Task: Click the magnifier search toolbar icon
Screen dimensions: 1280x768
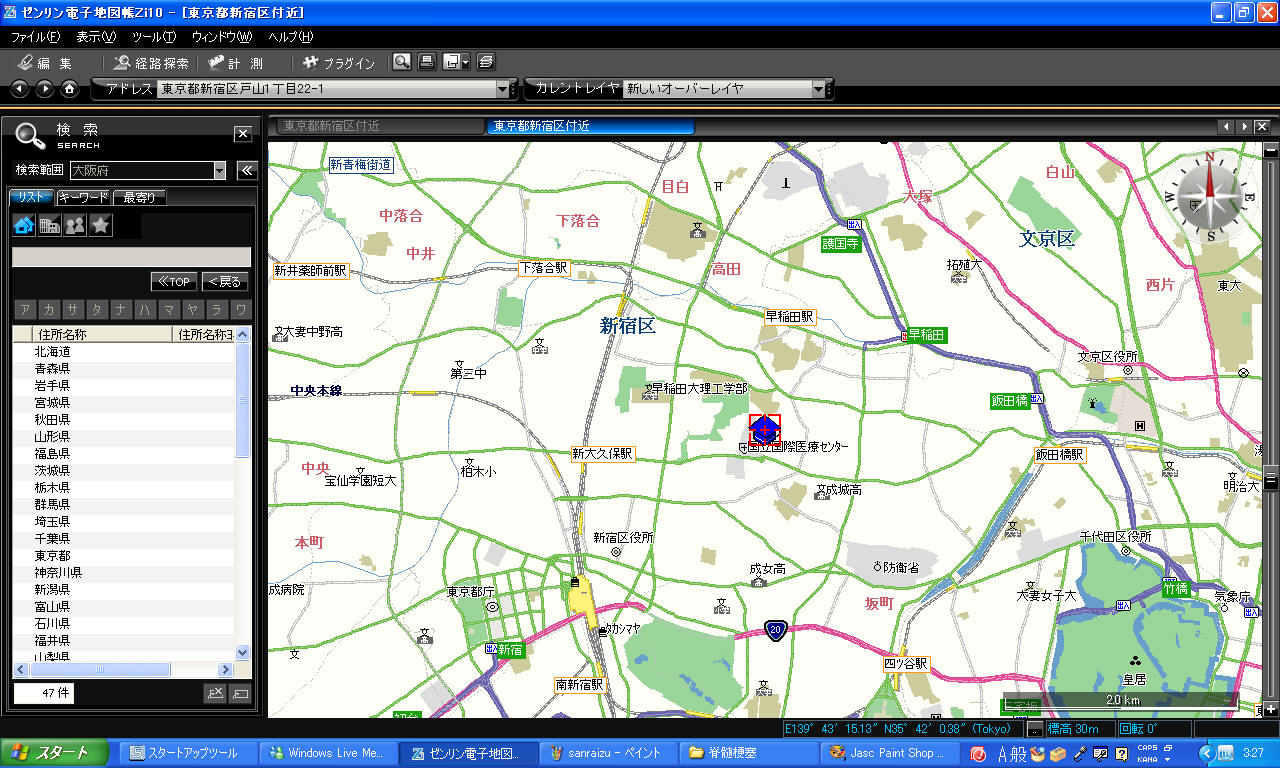Action: [401, 62]
